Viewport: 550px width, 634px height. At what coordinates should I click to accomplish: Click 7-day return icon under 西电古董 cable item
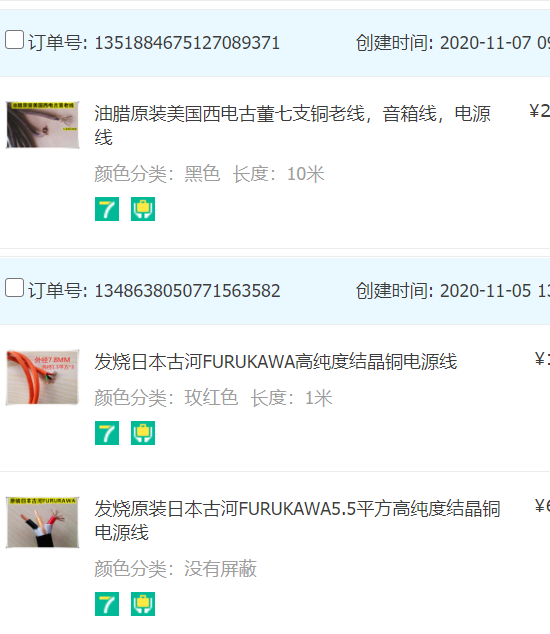point(107,209)
